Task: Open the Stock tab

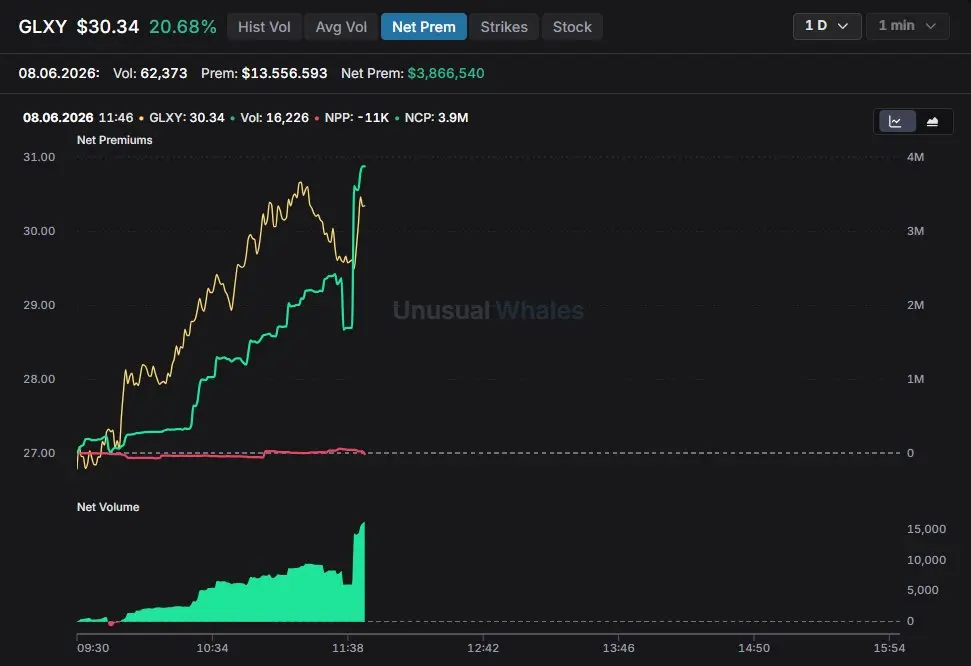Action: pyautogui.click(x=572, y=27)
